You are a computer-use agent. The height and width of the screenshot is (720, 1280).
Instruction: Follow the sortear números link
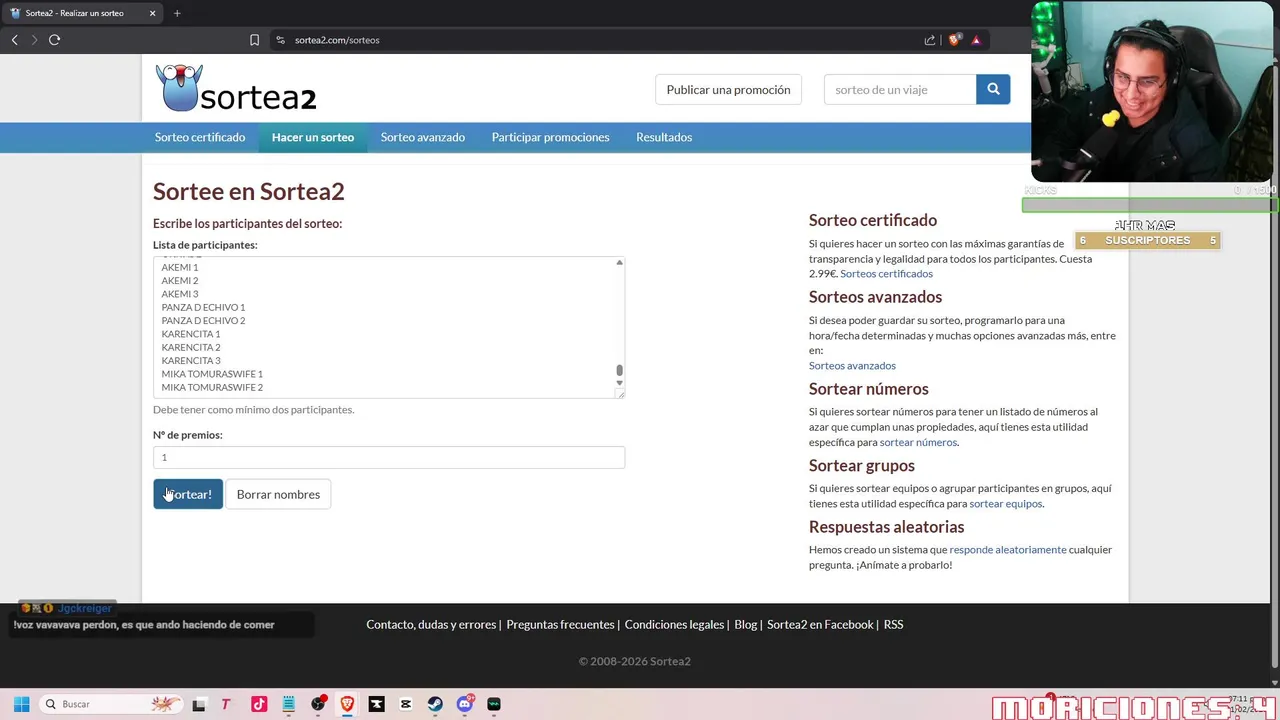[918, 442]
